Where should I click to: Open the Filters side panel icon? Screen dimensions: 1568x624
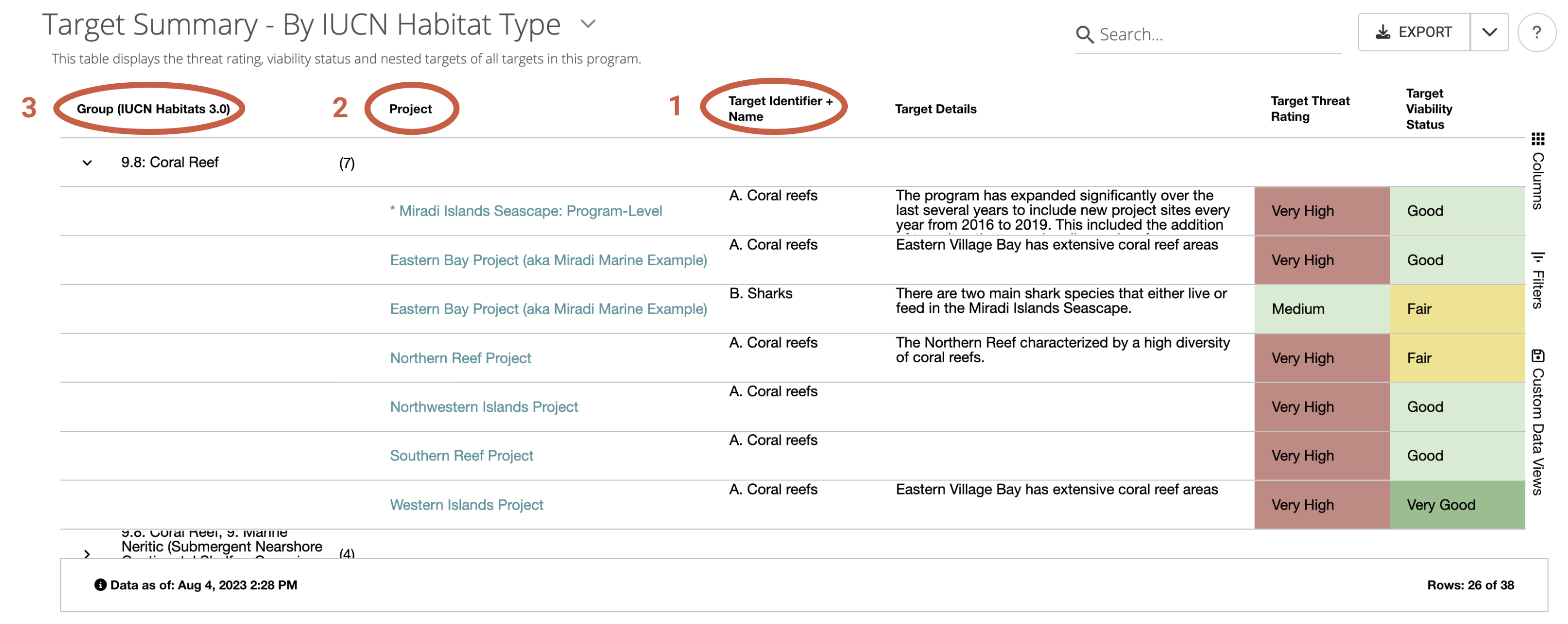tap(1537, 257)
